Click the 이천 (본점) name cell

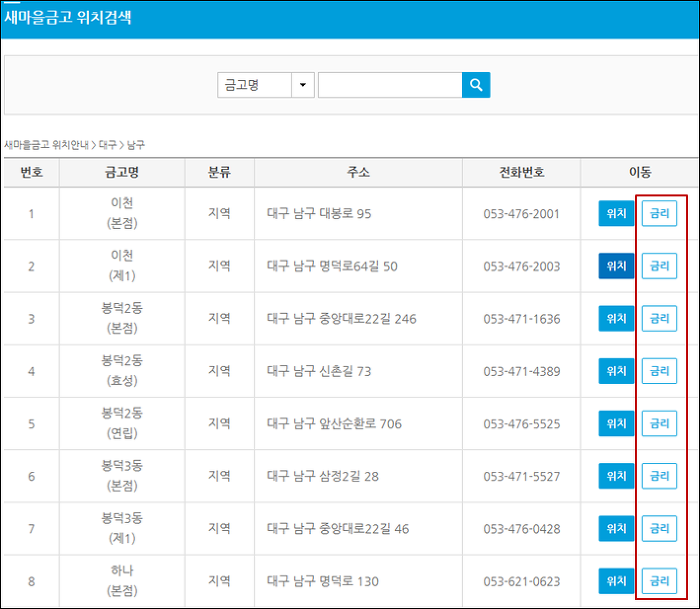122,213
